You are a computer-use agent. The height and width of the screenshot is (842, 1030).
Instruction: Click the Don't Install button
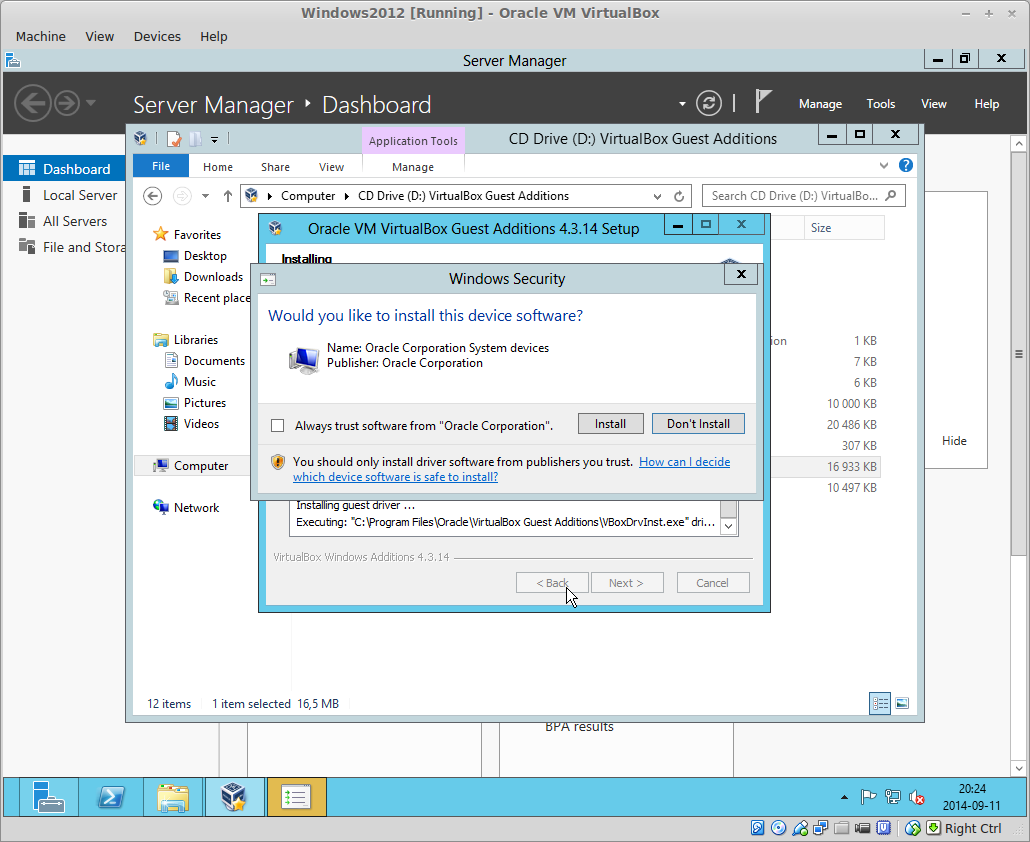pos(698,424)
